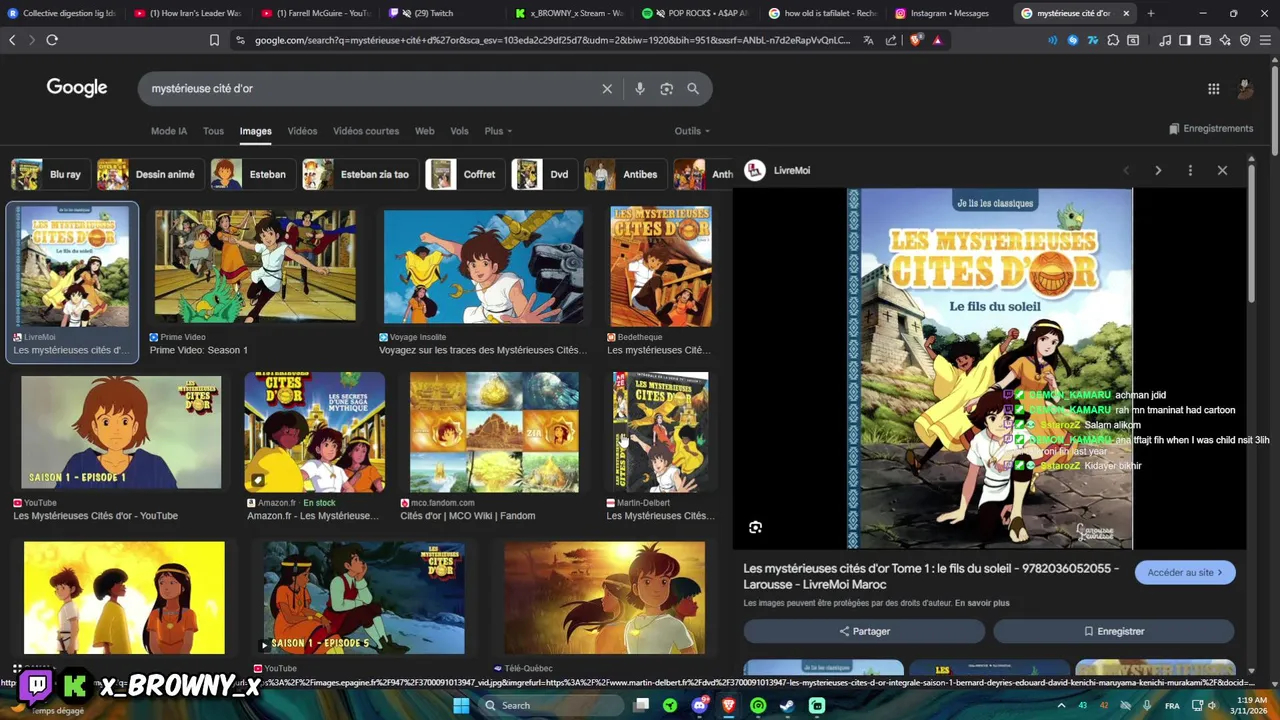1280x720 pixels.
Task: Switch to Mode IA tab
Action: (x=169, y=131)
